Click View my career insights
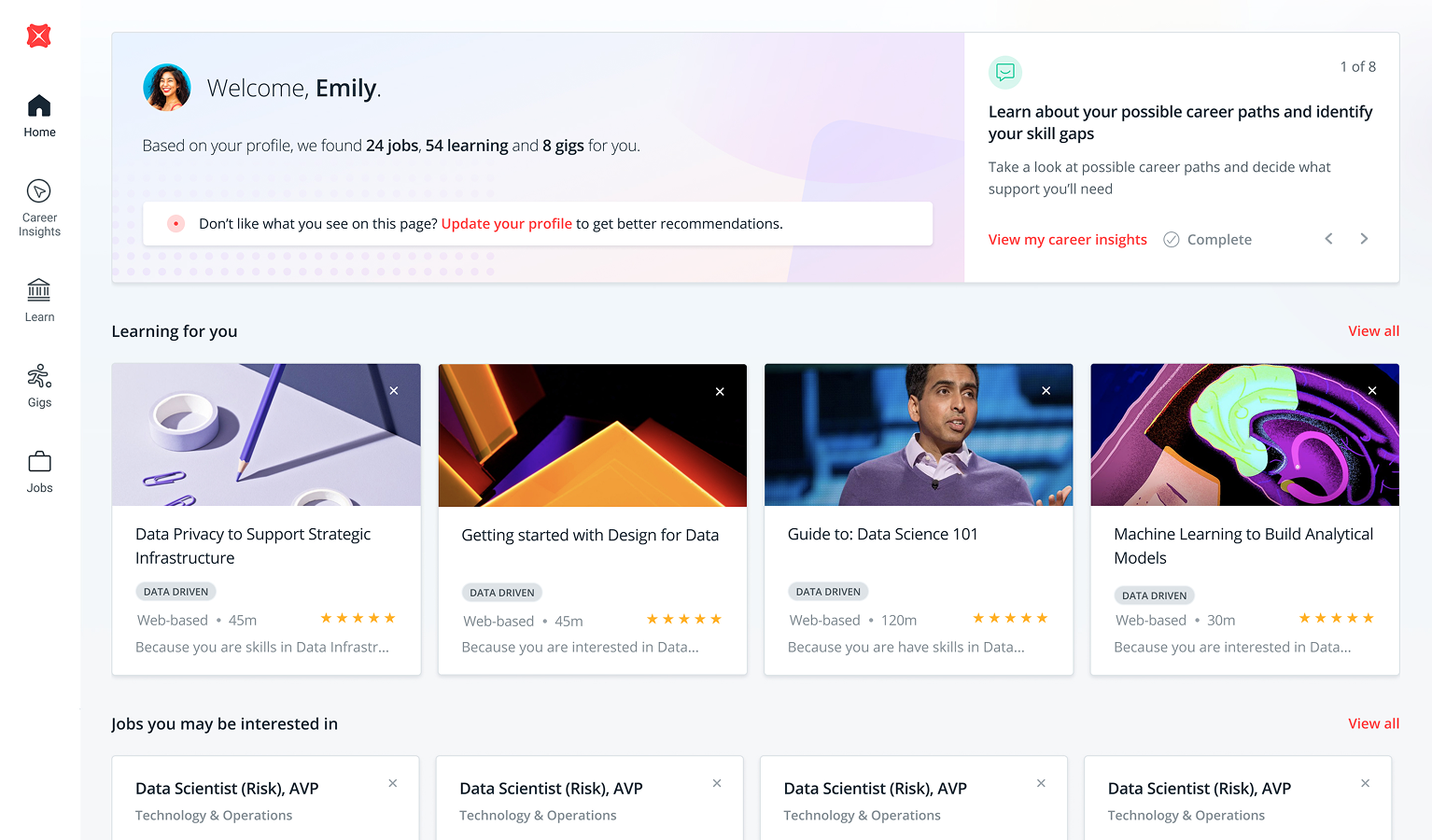This screenshot has width=1432, height=840. click(x=1067, y=239)
